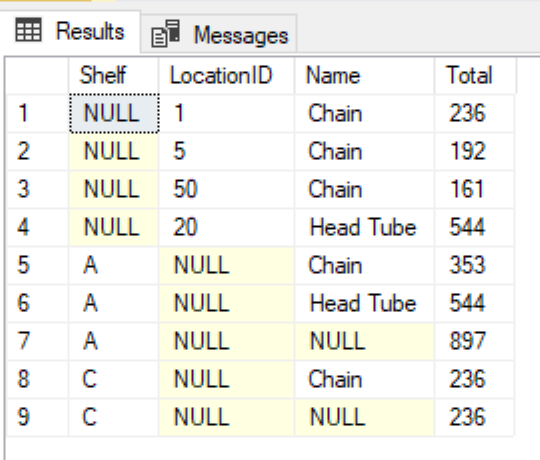
Task: Click the Total cell showing 192
Action: pyautogui.click(x=474, y=151)
